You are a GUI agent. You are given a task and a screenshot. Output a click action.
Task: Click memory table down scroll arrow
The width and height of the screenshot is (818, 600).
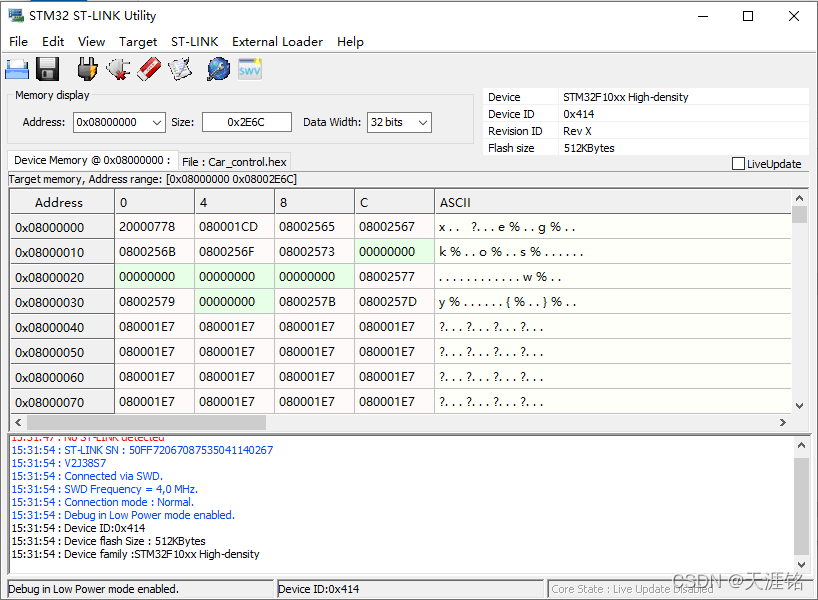(x=799, y=405)
